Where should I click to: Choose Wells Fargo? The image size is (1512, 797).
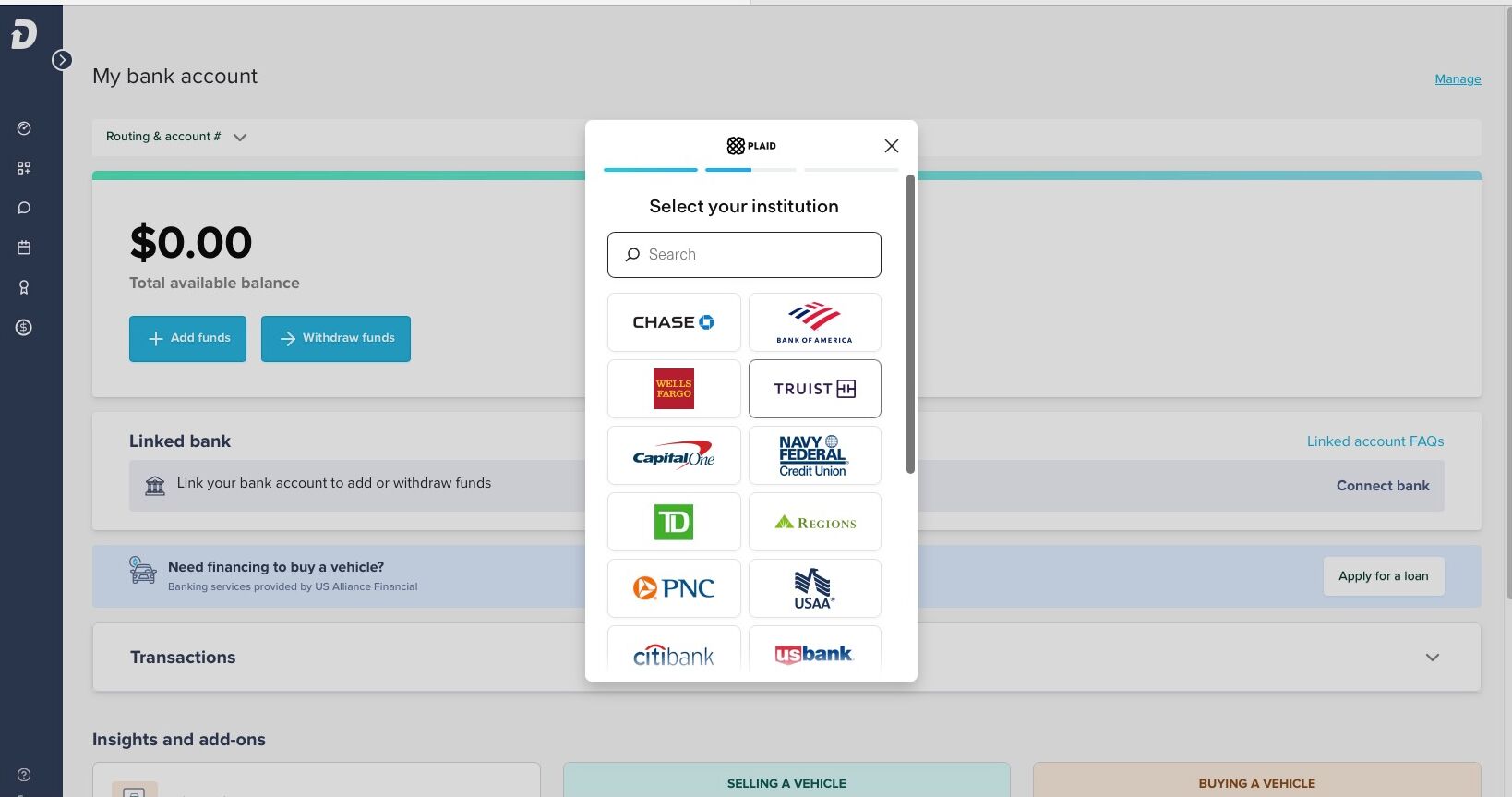point(674,389)
